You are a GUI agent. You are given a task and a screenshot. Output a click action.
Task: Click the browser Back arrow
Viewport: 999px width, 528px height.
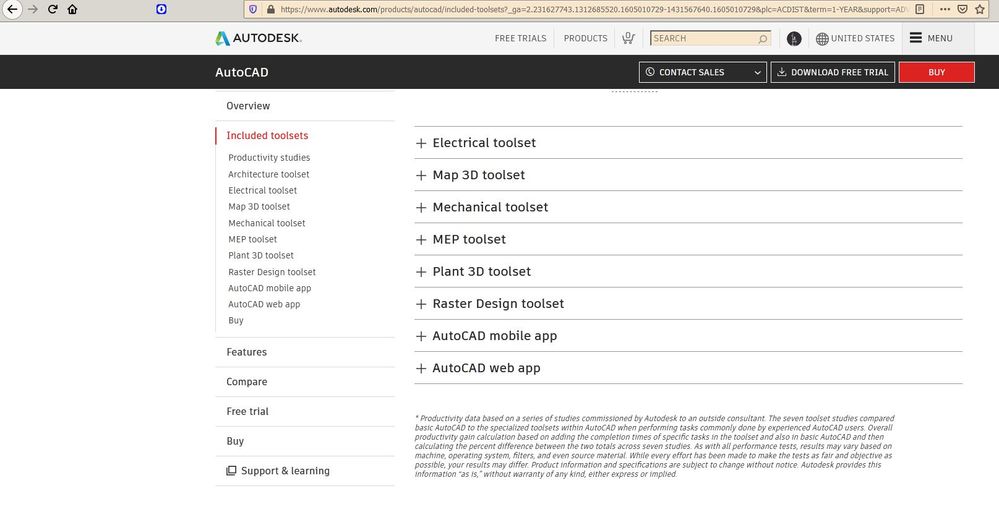pyautogui.click(x=12, y=9)
